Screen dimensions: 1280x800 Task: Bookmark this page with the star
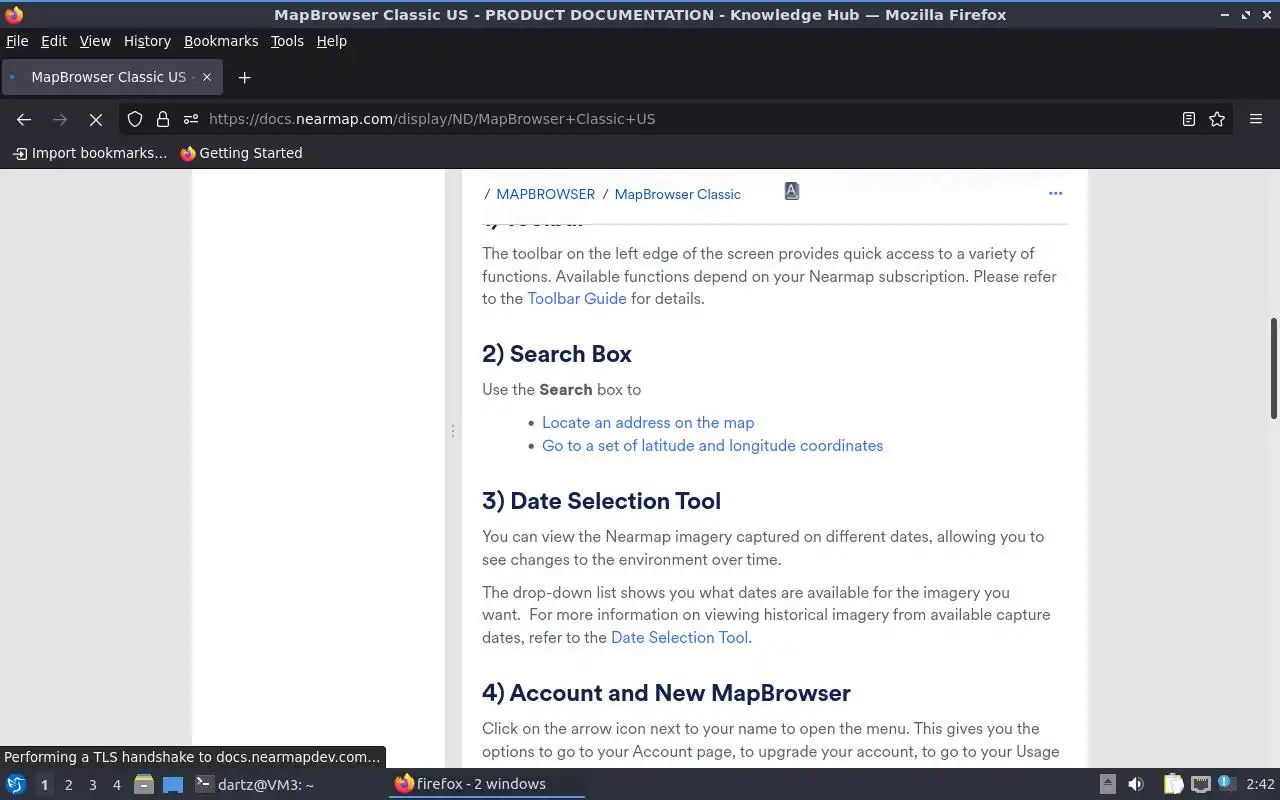pyautogui.click(x=1217, y=119)
